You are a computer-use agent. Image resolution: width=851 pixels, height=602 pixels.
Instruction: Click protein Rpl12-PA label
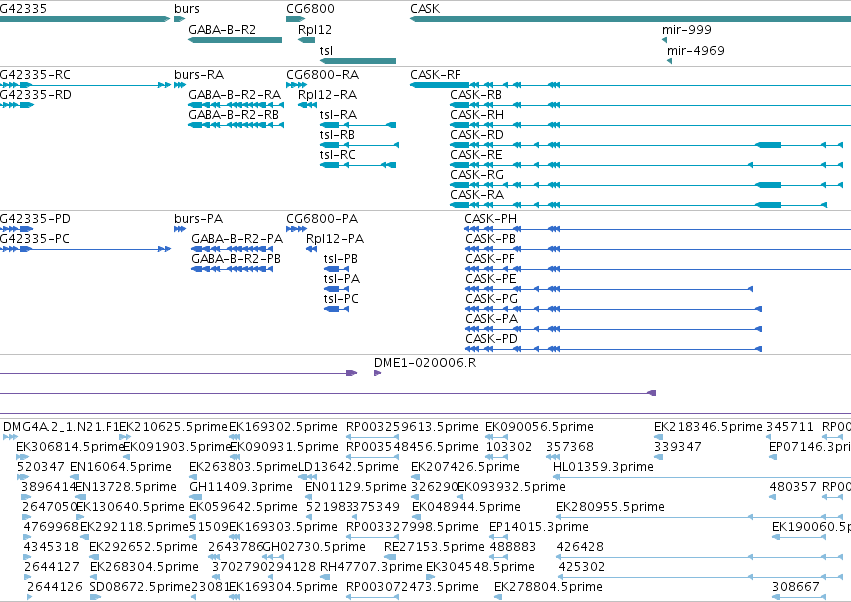click(x=335, y=239)
